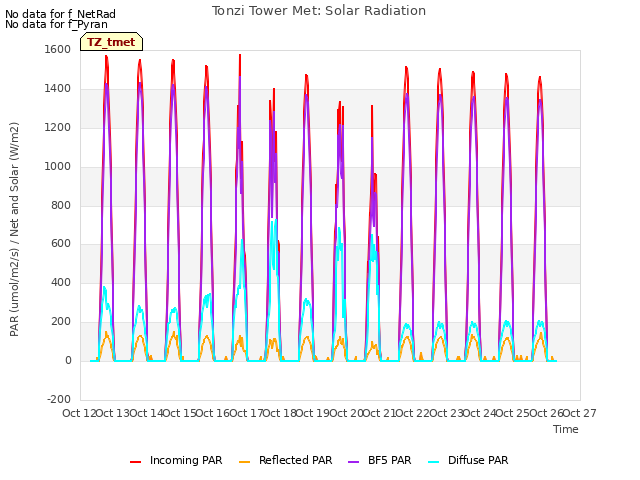Viewport: 640px width, 480px height.
Task: Click the red Incoming PAR legend swatch
Action: coord(136,462)
